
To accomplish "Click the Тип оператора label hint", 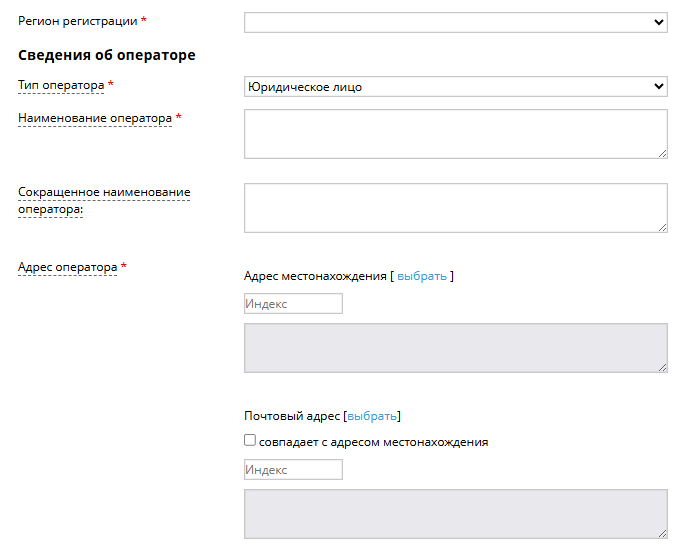I will pos(61,85).
